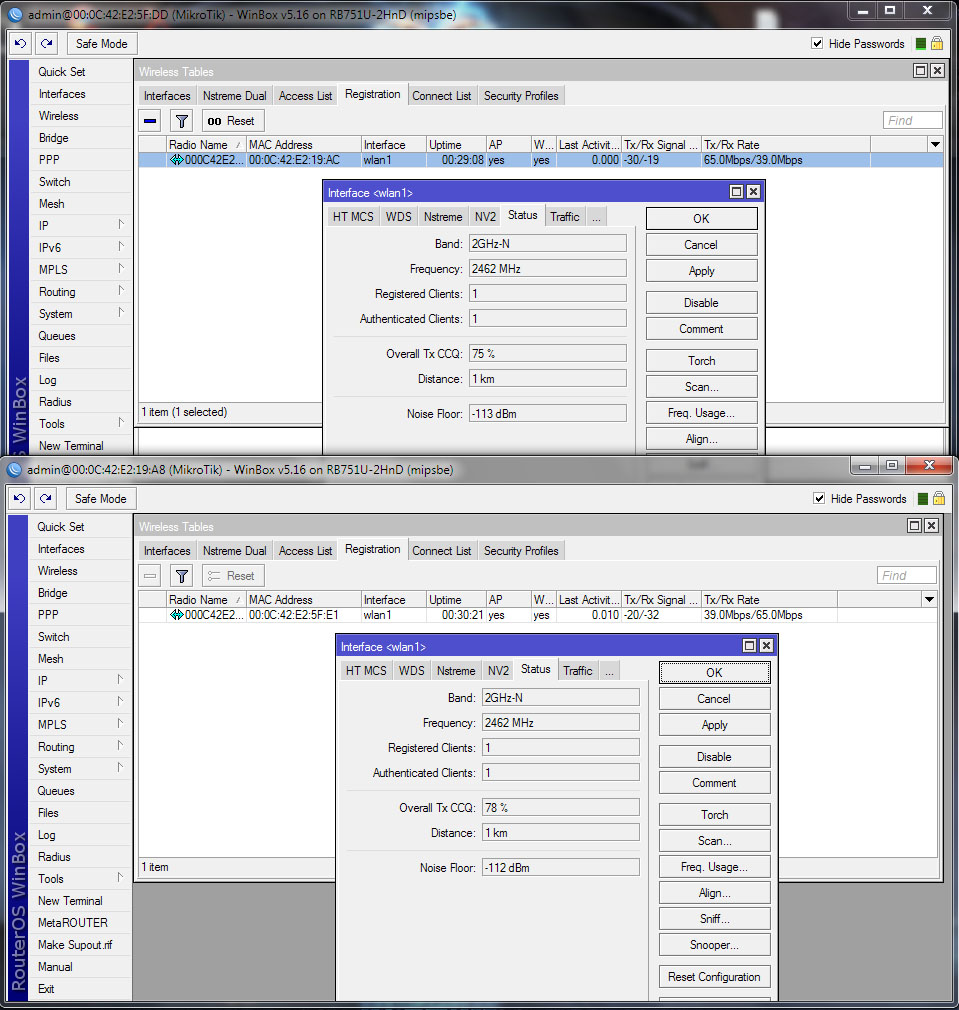Click Redo arrow in bottom WinBox window
The width and height of the screenshot is (959, 1010).
click(x=46, y=499)
